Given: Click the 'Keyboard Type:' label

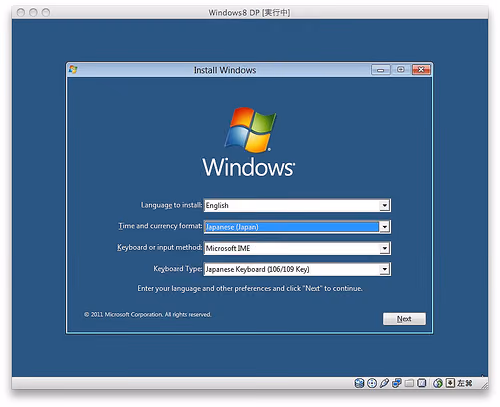Looking at the screenshot, I should (x=178, y=269).
